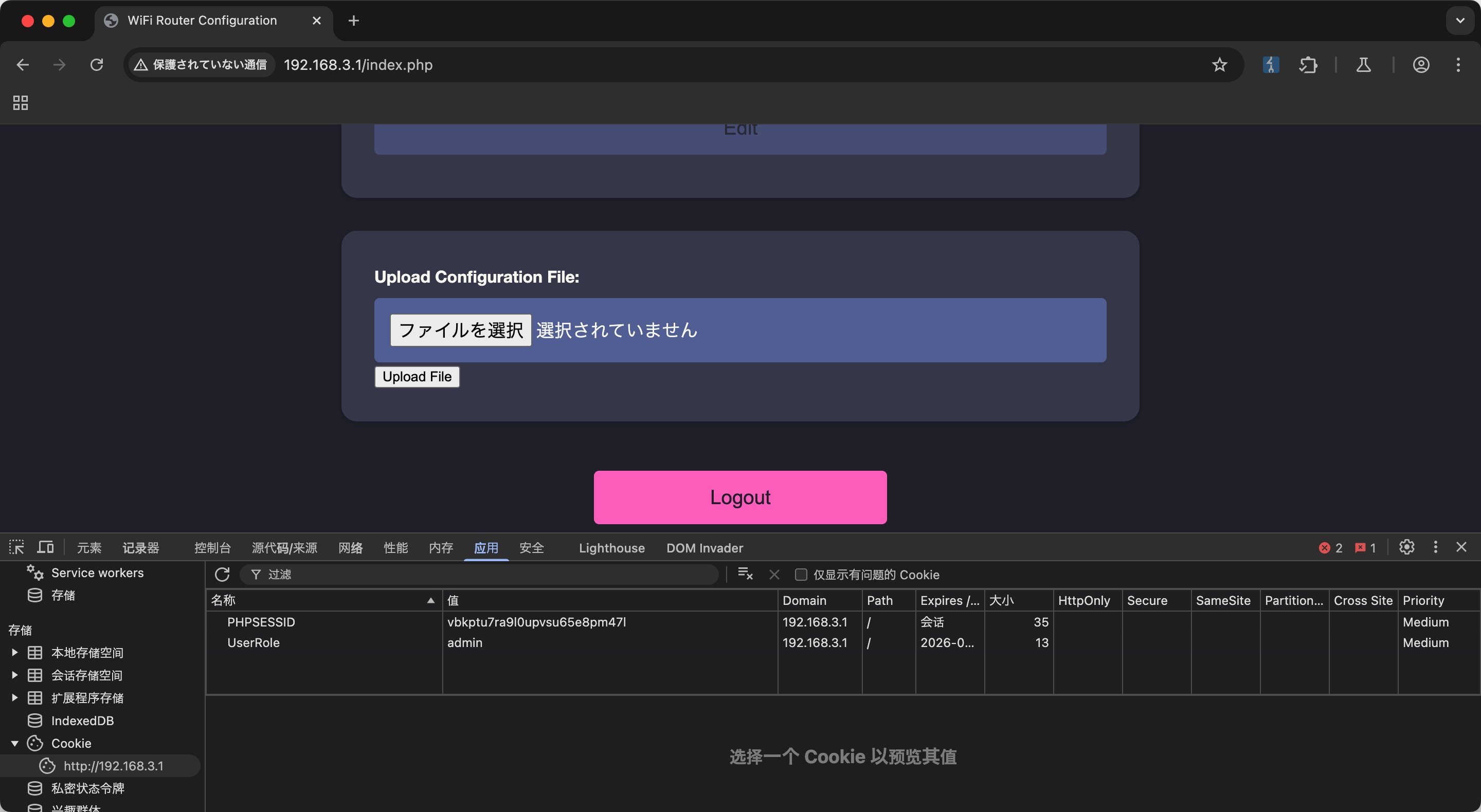Click the Upload File button
The width and height of the screenshot is (1481, 812).
417,377
